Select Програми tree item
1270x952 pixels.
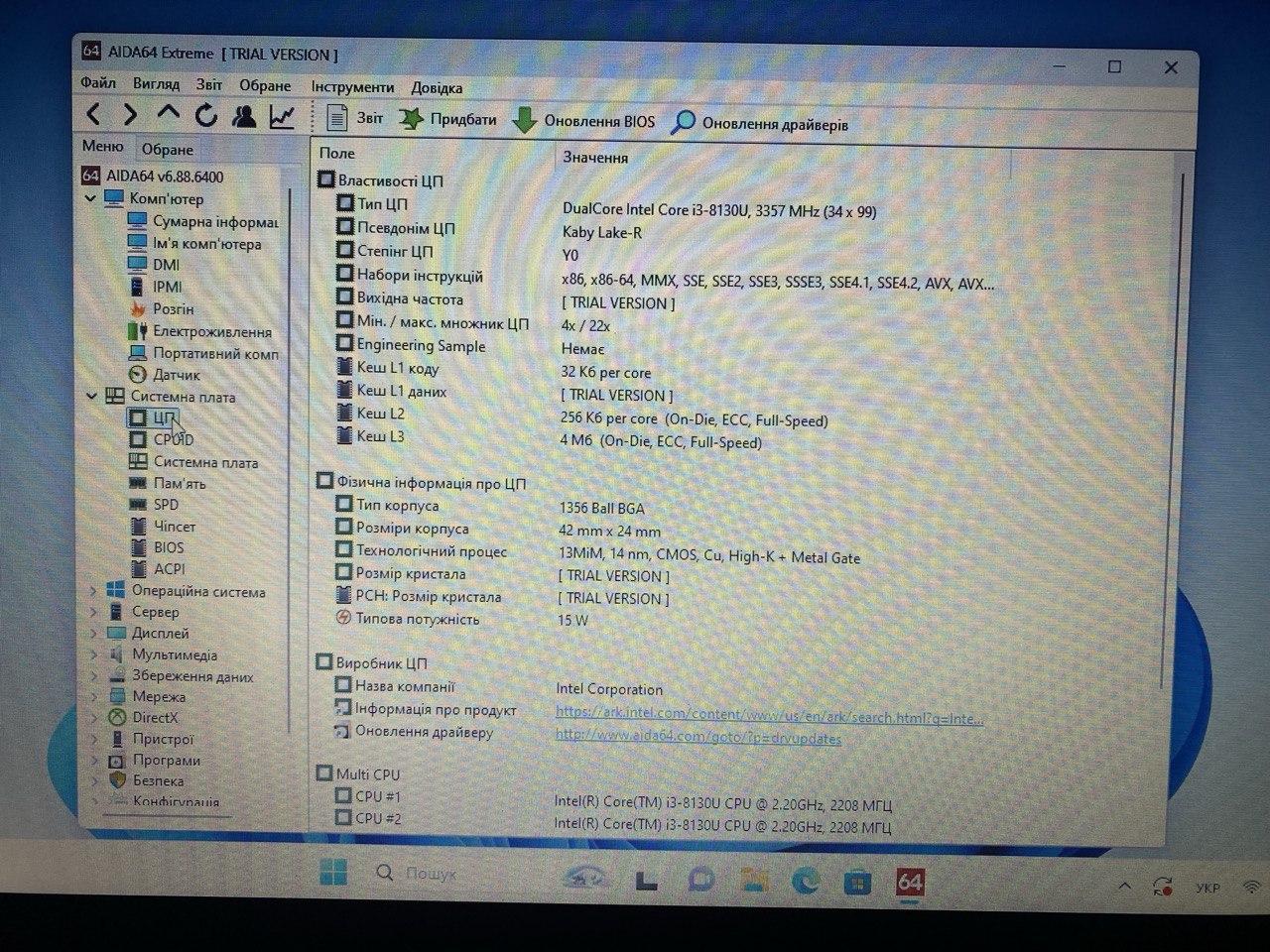click(x=154, y=761)
